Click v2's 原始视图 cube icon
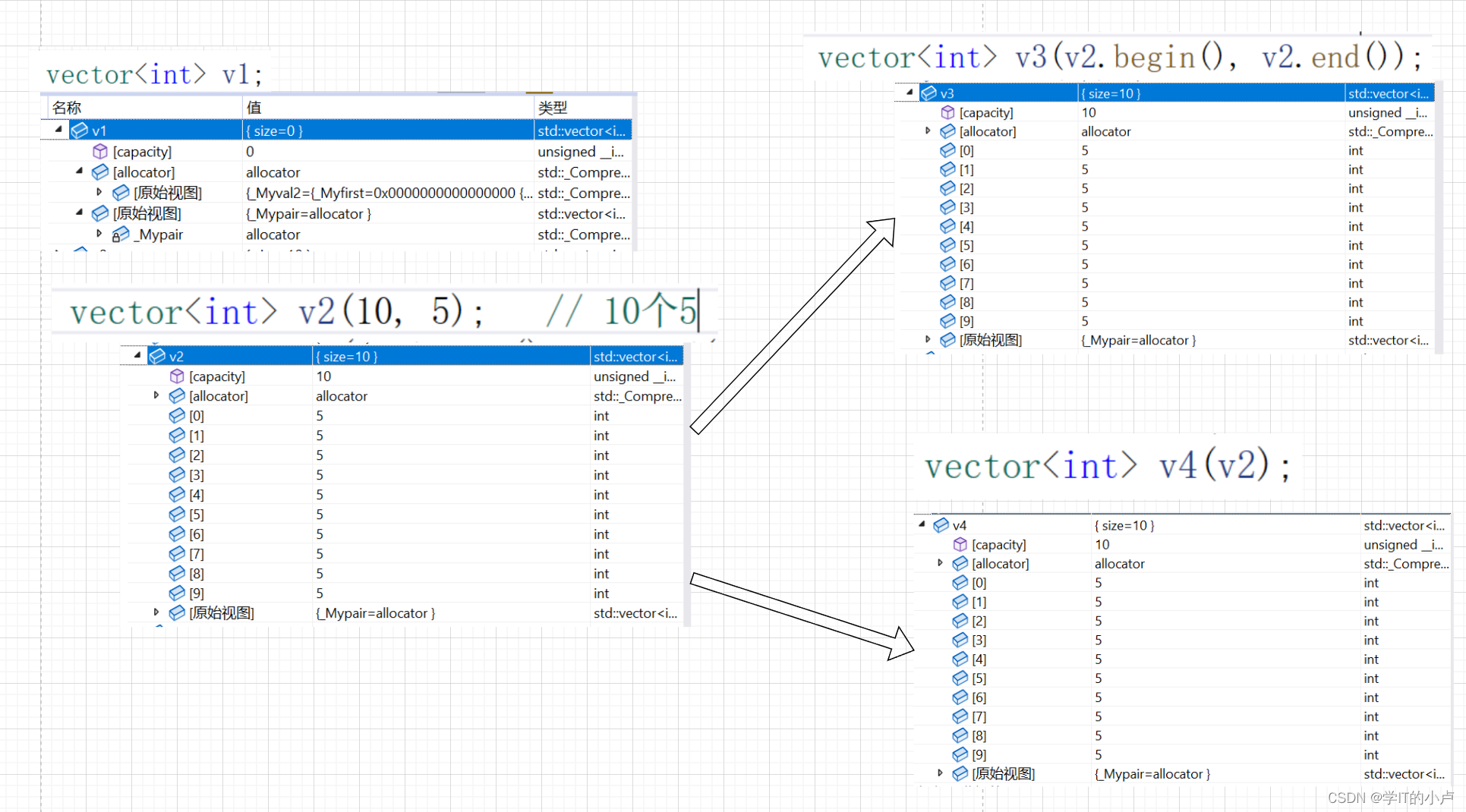The height and width of the screenshot is (812, 1466). click(177, 612)
